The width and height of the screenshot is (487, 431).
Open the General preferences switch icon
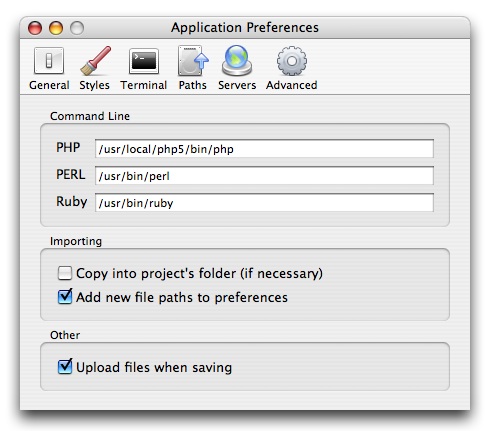49,61
